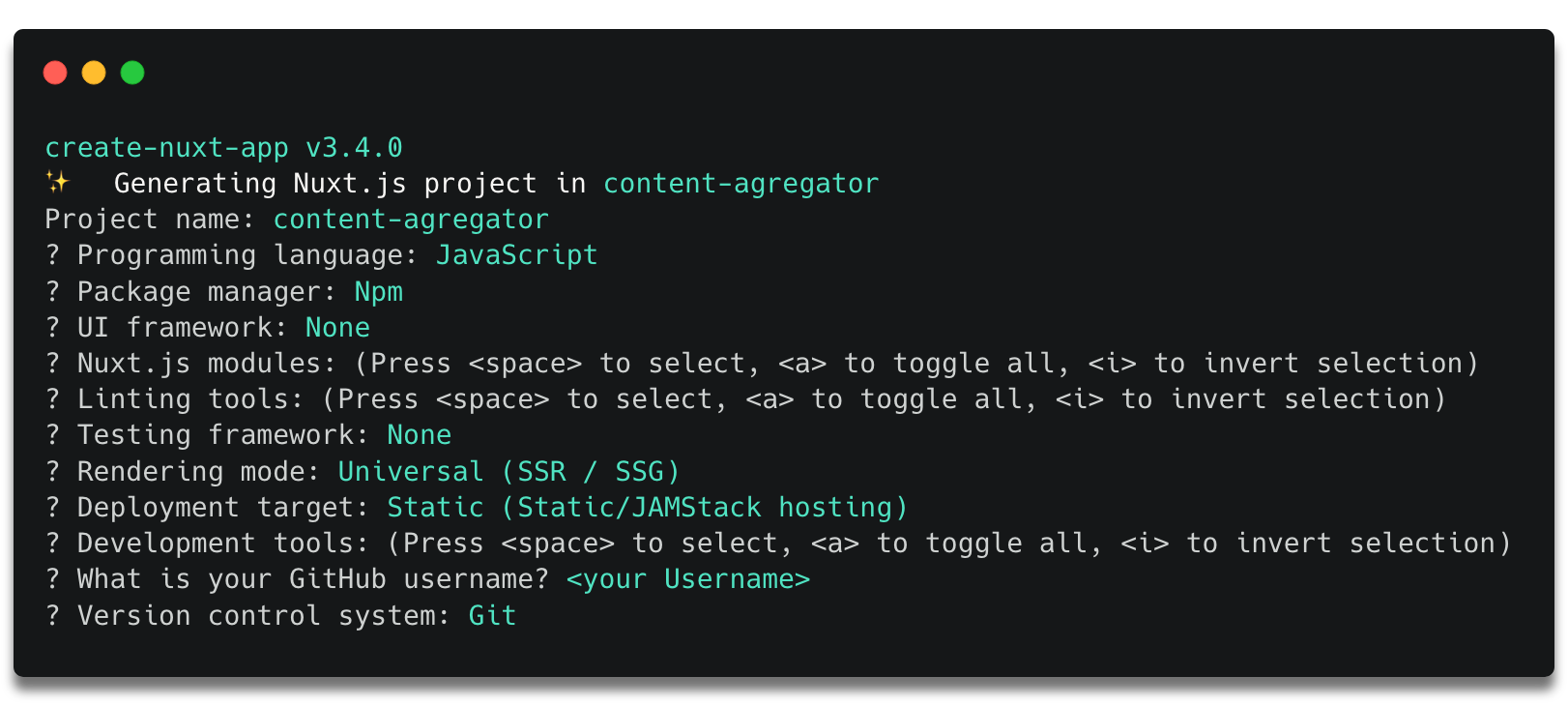This screenshot has width=1568, height=706.
Task: Click the Git version control answer
Action: pos(493,616)
